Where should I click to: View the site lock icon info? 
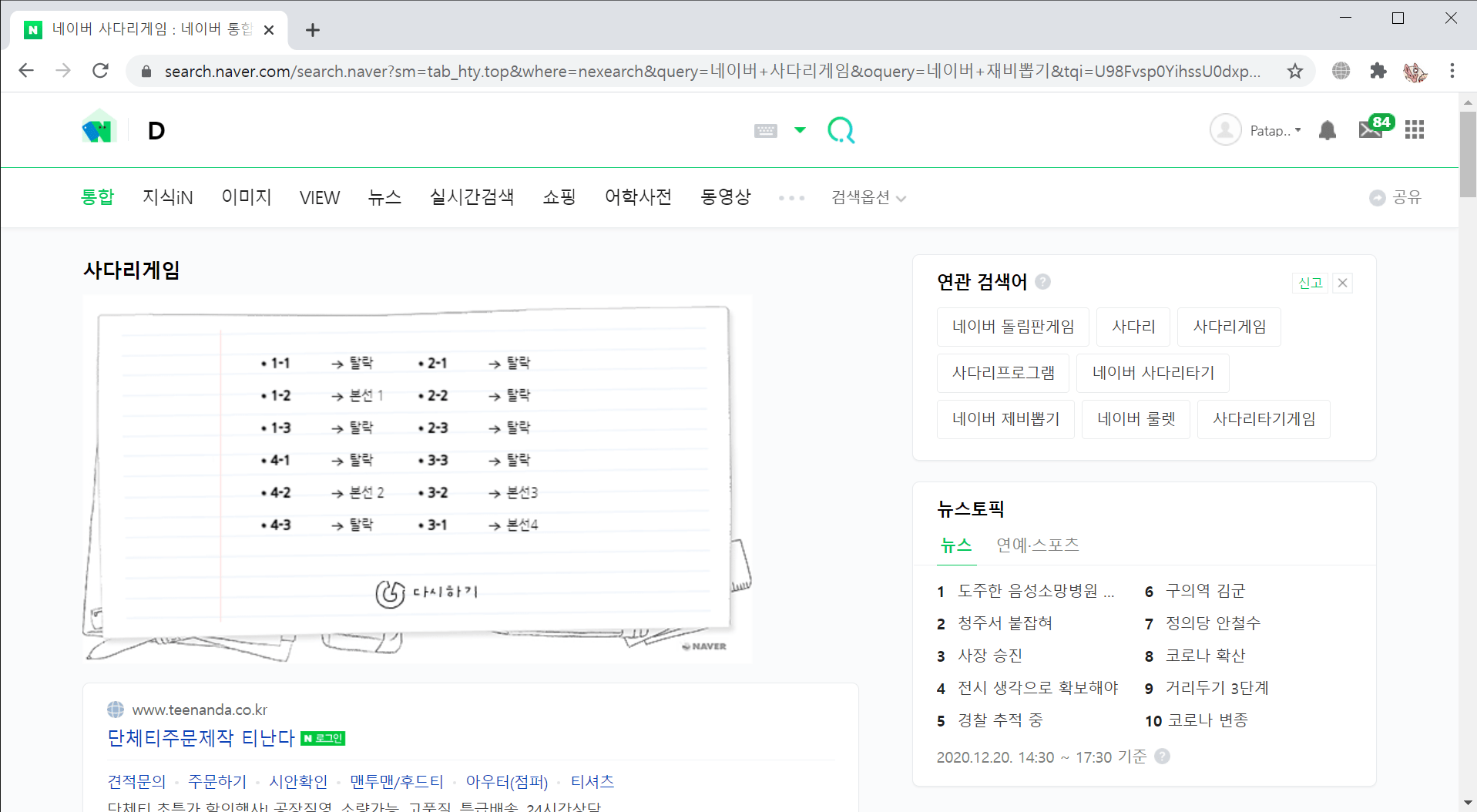click(x=146, y=71)
